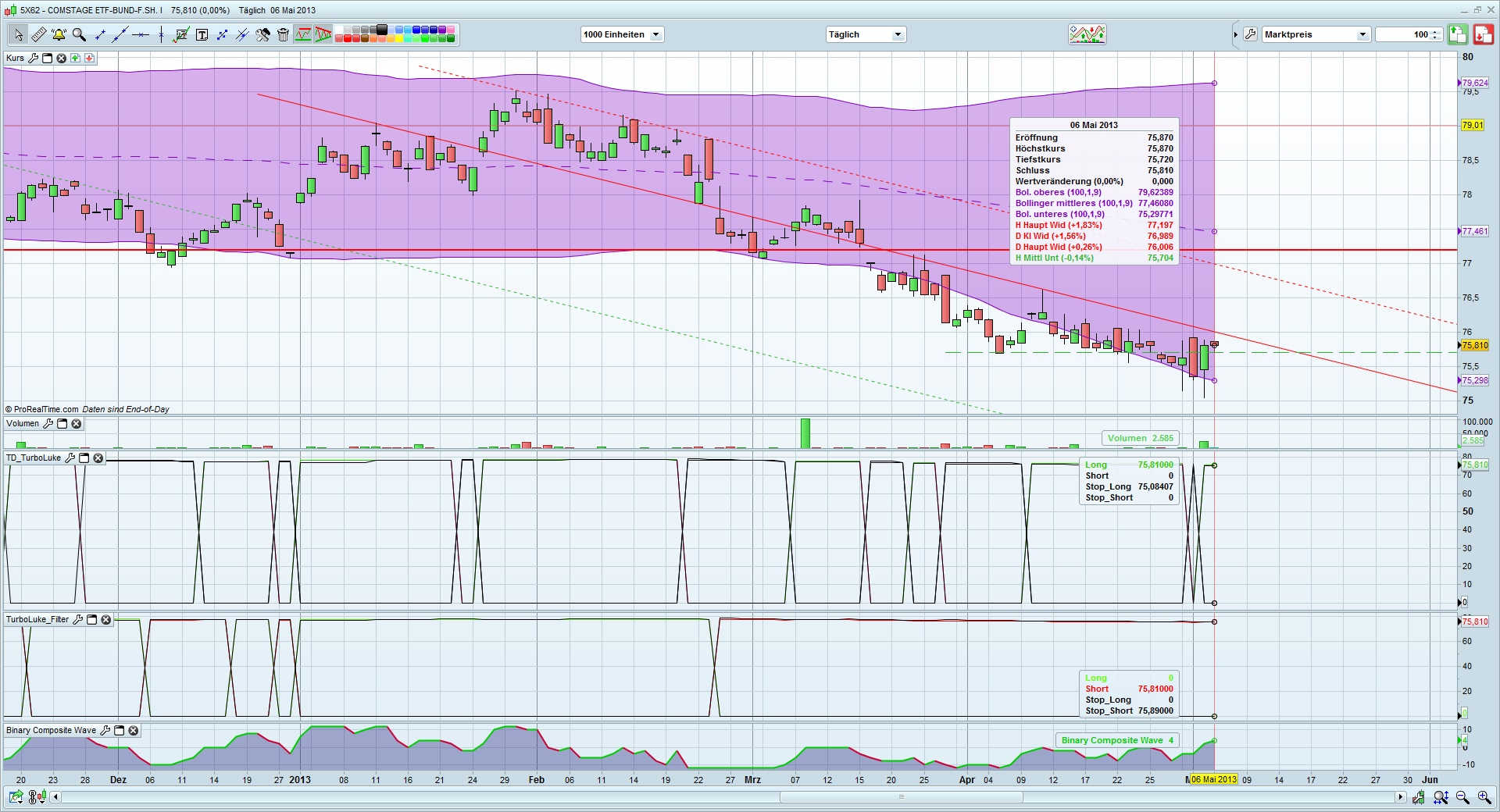Click the alarm bell icon
Screen dimensions: 1500x812
coord(59,34)
